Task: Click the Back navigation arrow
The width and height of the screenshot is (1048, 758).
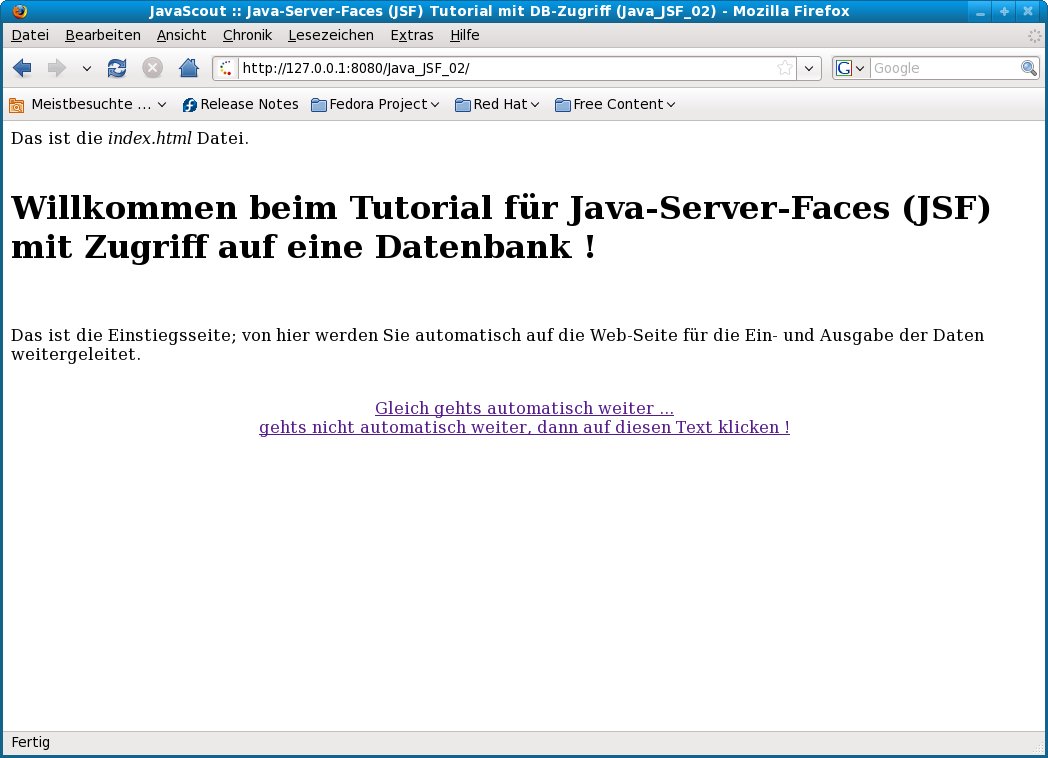Action: 22,68
